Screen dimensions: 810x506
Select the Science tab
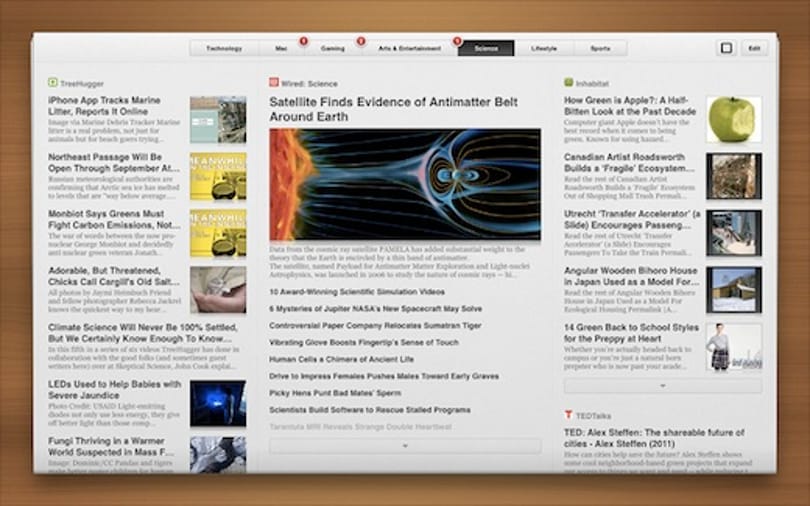pyautogui.click(x=486, y=49)
